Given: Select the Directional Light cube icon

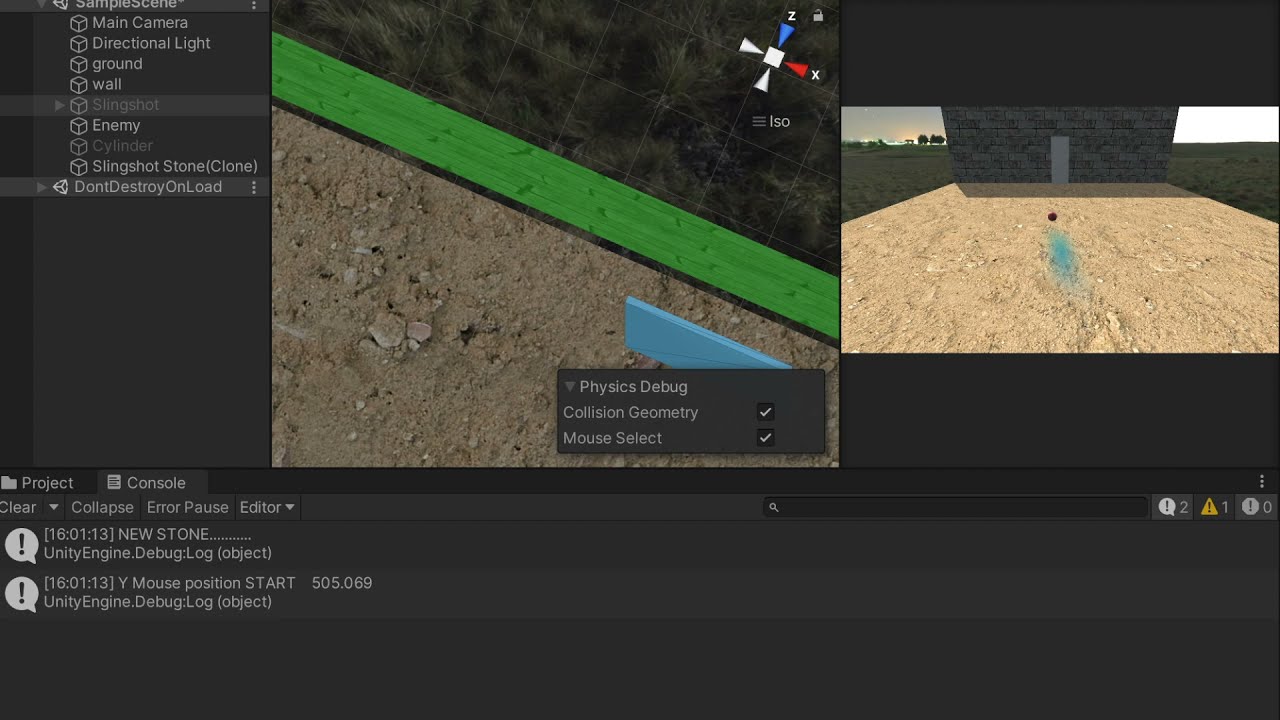Looking at the screenshot, I should (x=79, y=44).
